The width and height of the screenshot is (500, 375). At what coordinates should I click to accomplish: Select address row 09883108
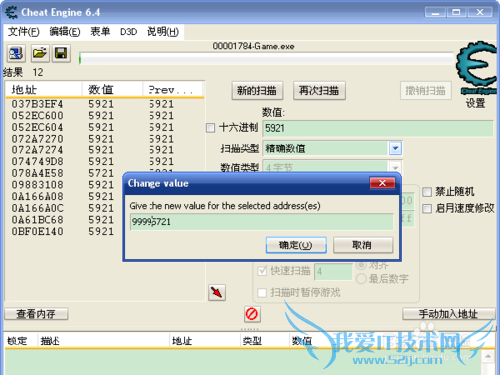pos(37,185)
